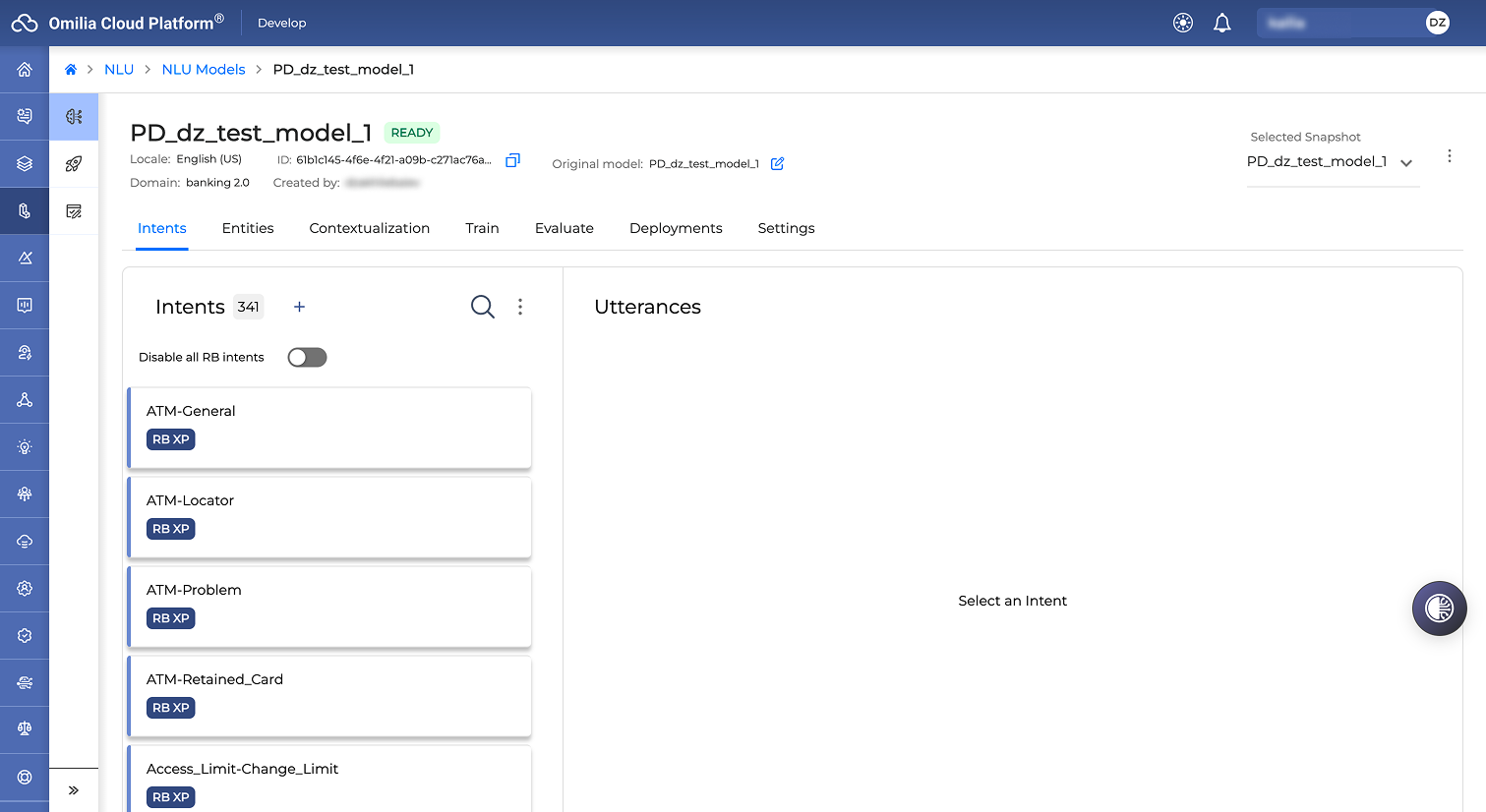Click the home icon in sidebar

click(x=25, y=70)
